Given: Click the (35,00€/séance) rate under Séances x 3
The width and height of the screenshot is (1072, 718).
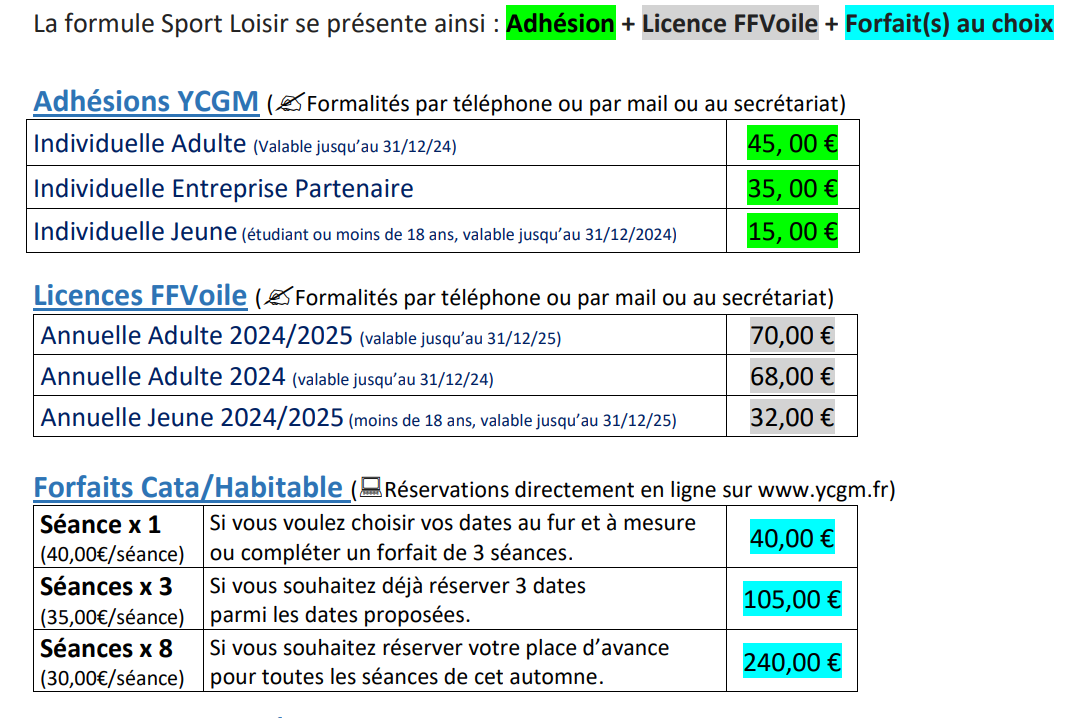Looking at the screenshot, I should click(x=112, y=617).
